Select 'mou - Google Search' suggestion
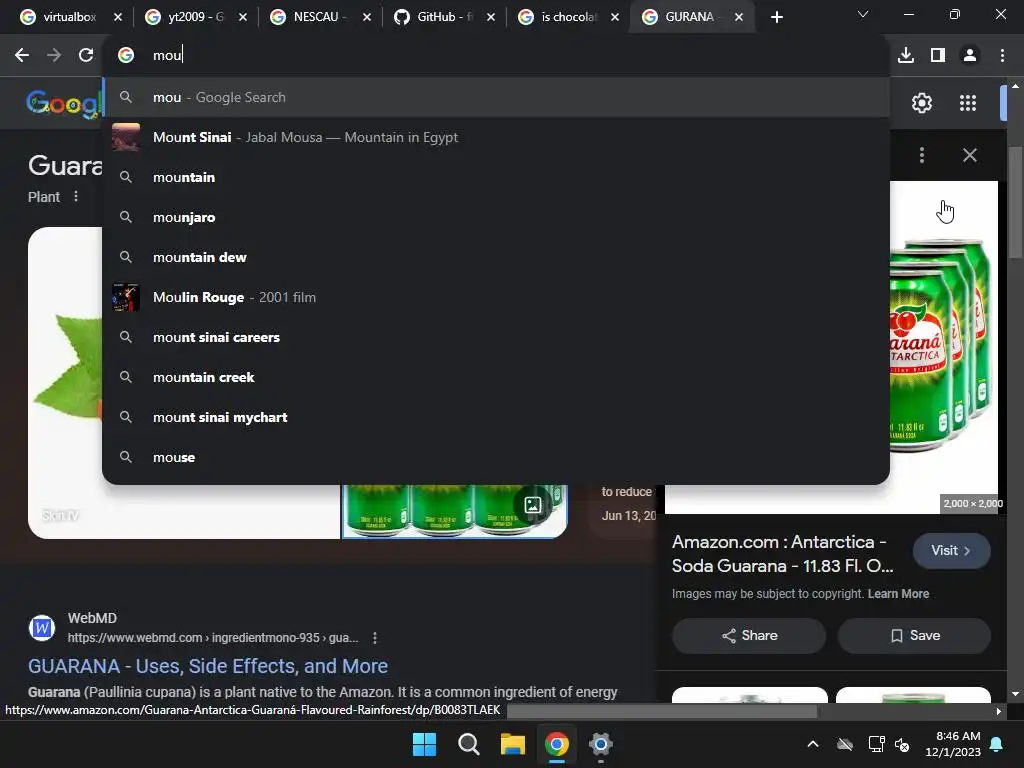Image resolution: width=1024 pixels, height=768 pixels. (496, 97)
